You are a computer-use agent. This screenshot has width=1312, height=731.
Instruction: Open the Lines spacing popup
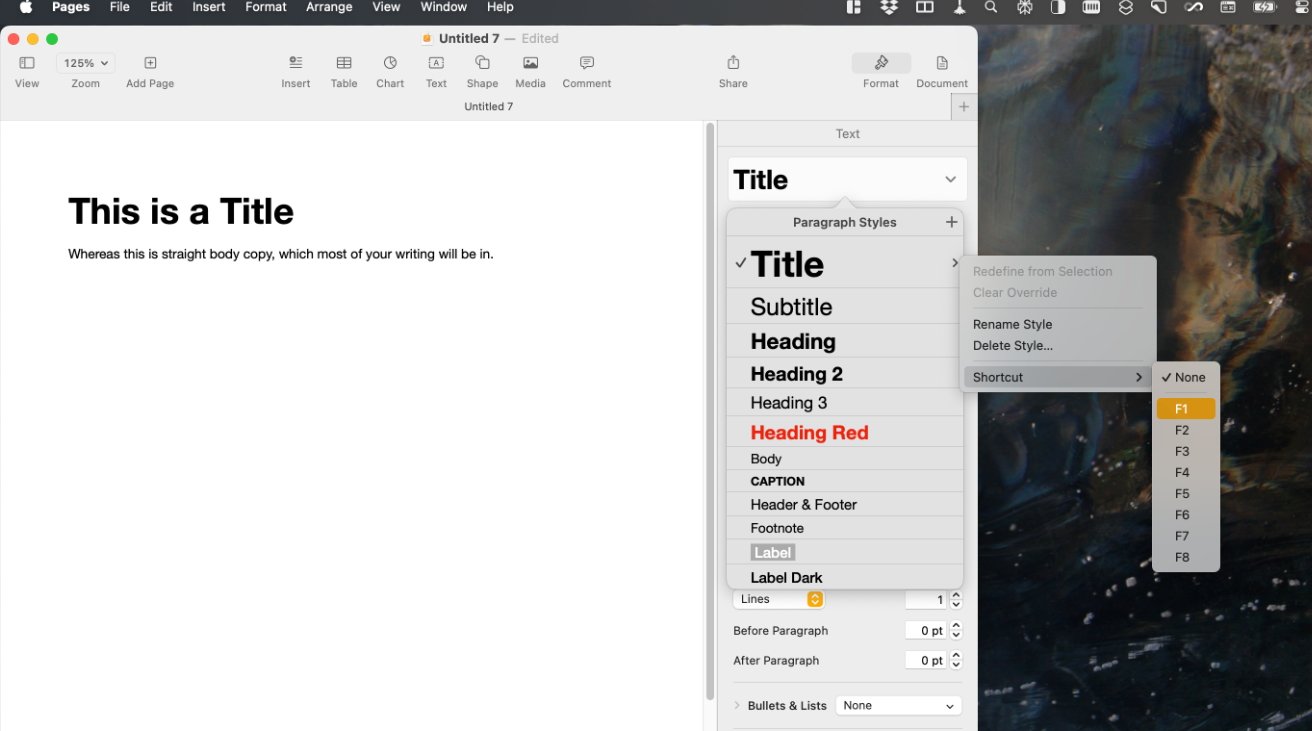[x=778, y=599]
